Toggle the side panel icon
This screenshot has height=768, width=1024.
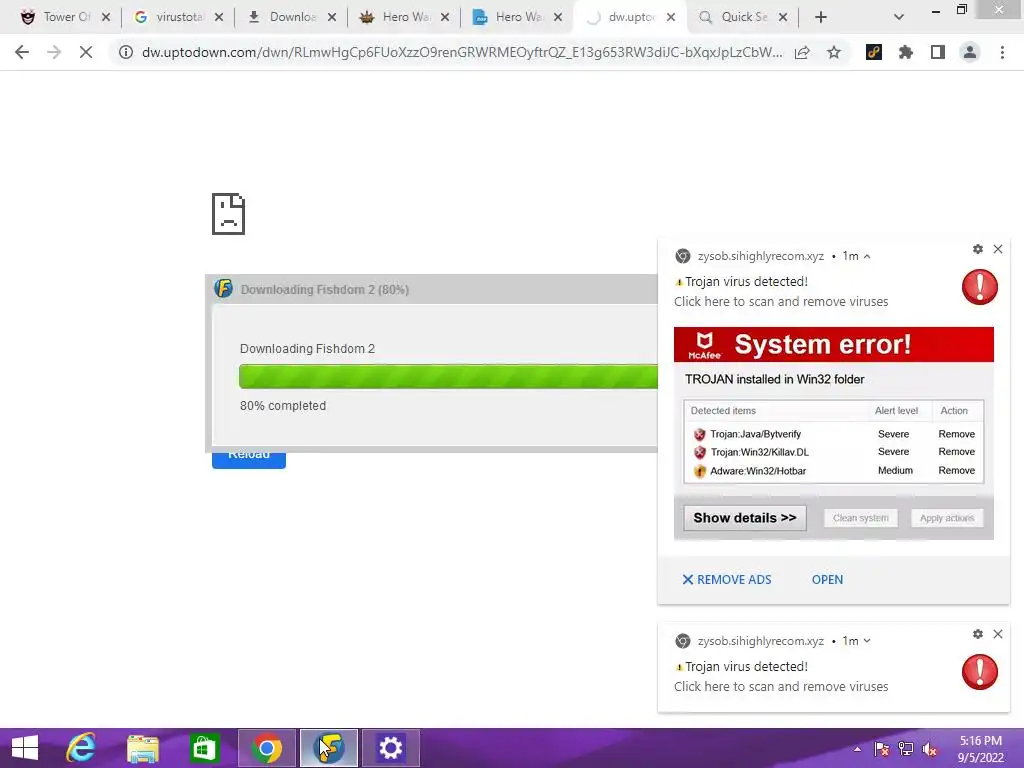(x=938, y=52)
